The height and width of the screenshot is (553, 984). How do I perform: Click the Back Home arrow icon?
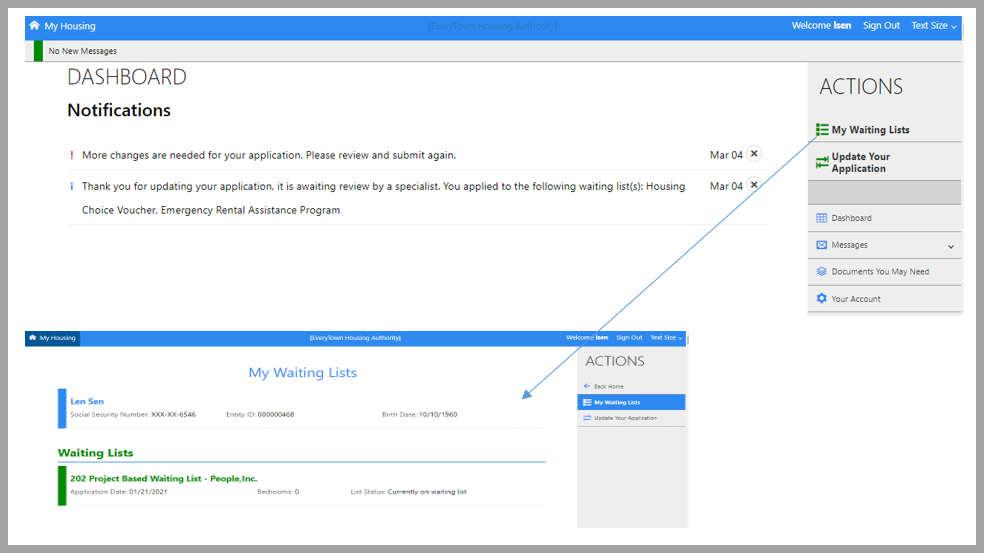coord(587,386)
